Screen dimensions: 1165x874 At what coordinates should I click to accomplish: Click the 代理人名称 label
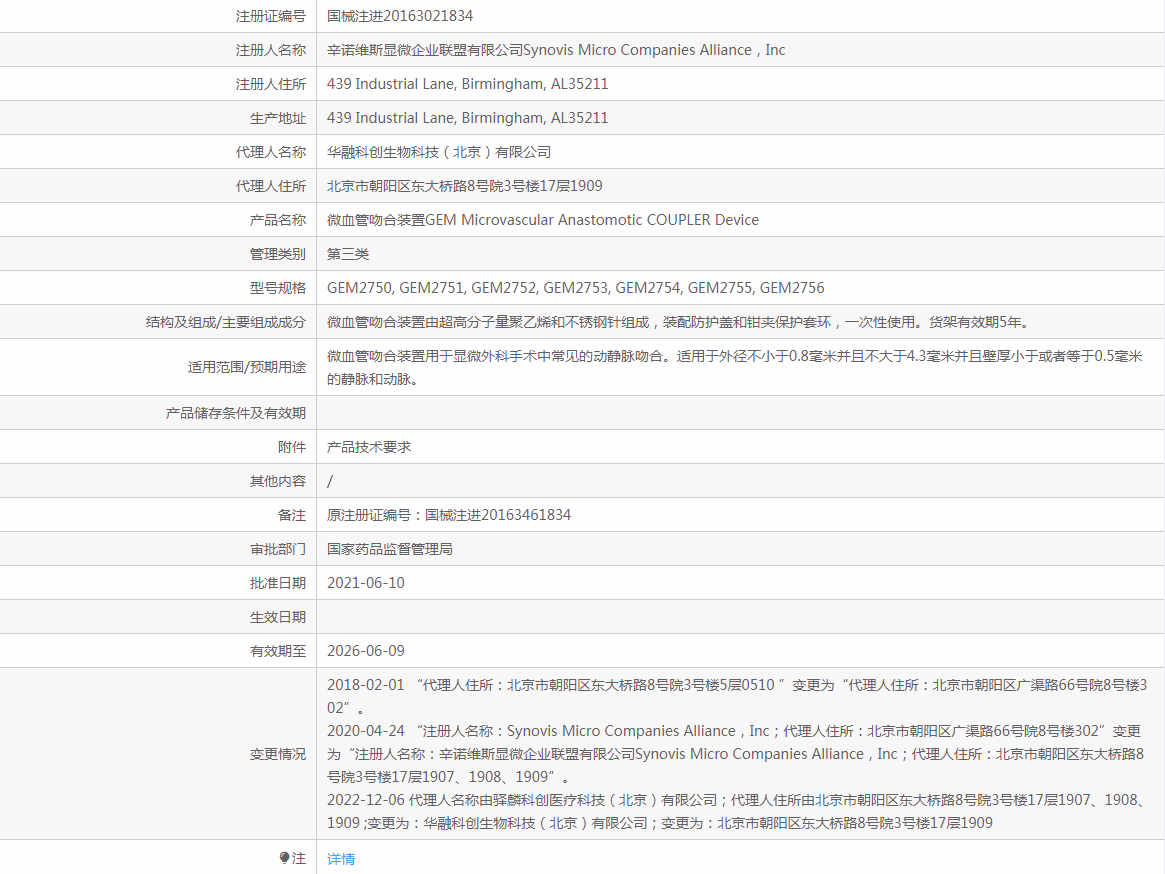click(x=270, y=152)
